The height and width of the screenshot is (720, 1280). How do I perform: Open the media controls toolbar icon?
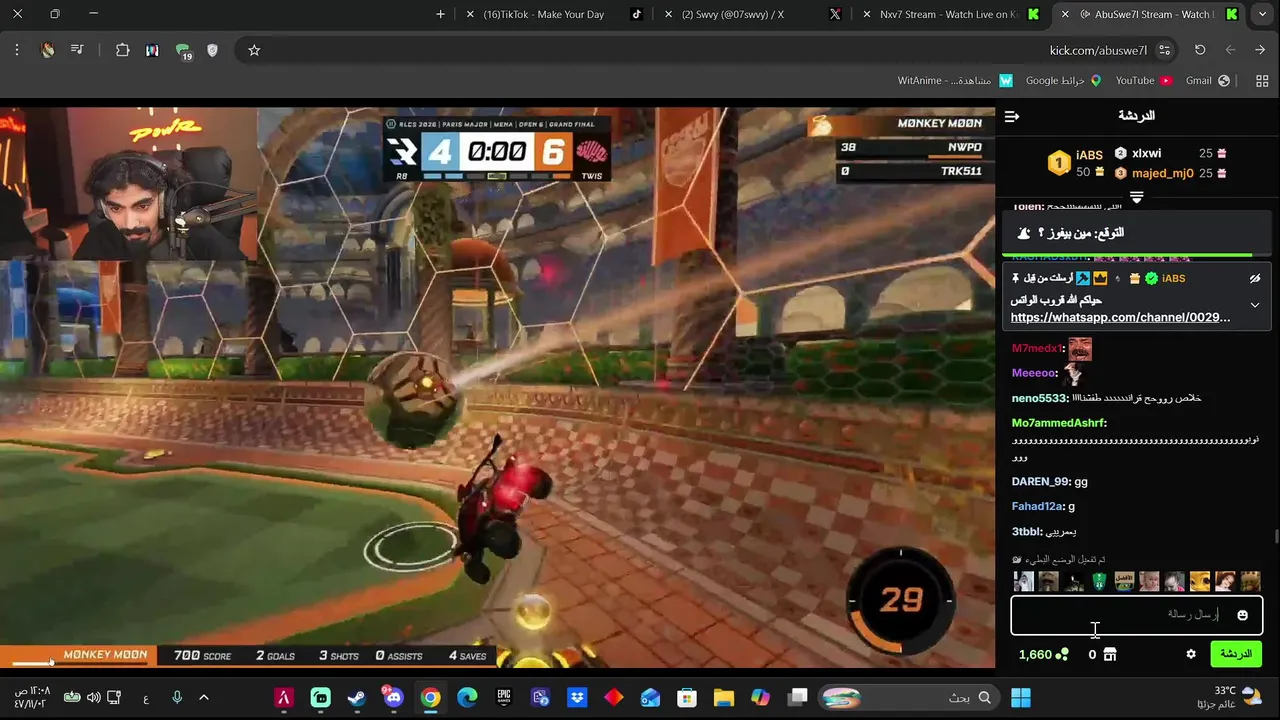(x=77, y=50)
